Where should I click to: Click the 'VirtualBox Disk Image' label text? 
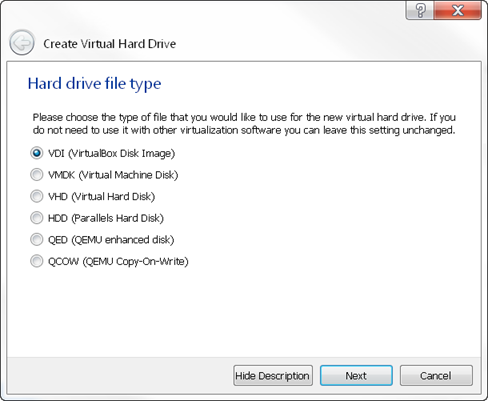pyautogui.click(x=122, y=154)
